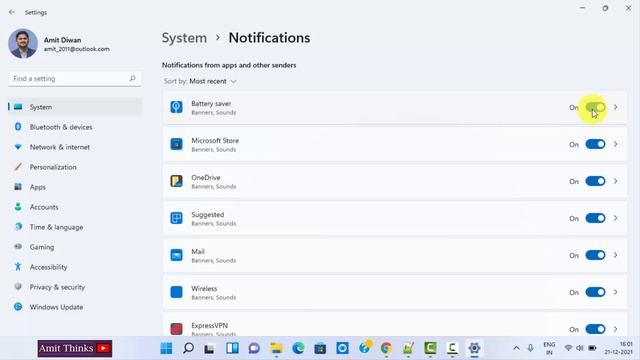The height and width of the screenshot is (360, 640).
Task: Launch Microsoft Edge from the taskbar
Action: pyautogui.click(x=298, y=348)
